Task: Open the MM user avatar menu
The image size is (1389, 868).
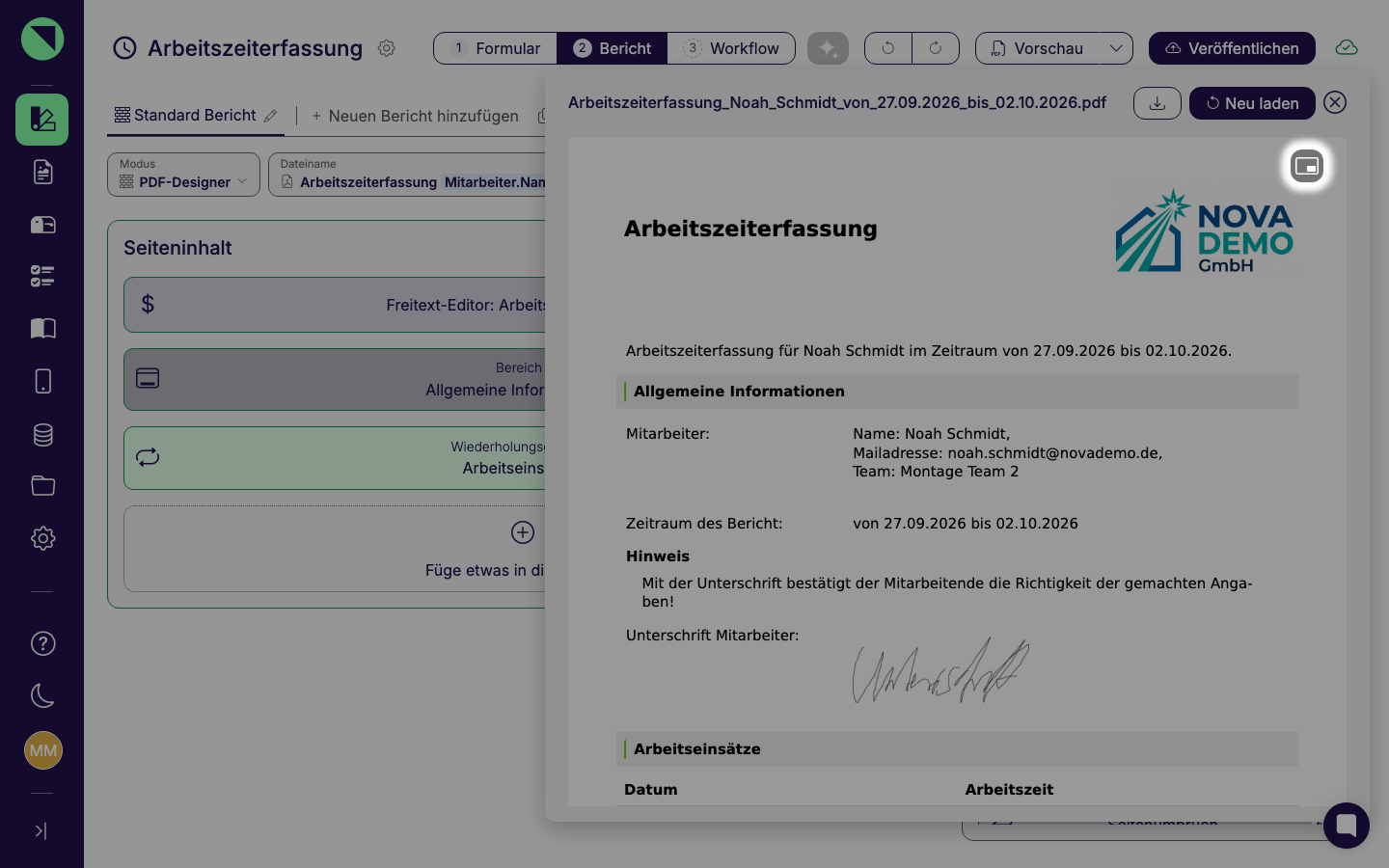Action: (x=42, y=750)
